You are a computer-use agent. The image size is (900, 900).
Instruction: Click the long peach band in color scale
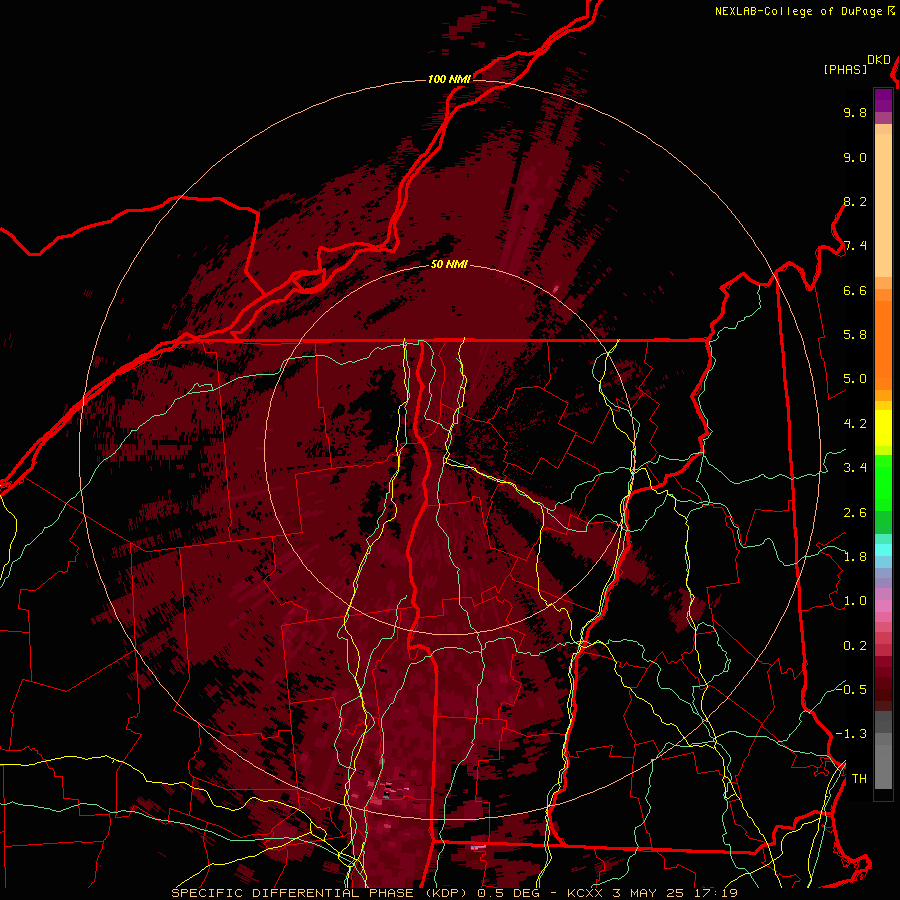click(x=883, y=205)
